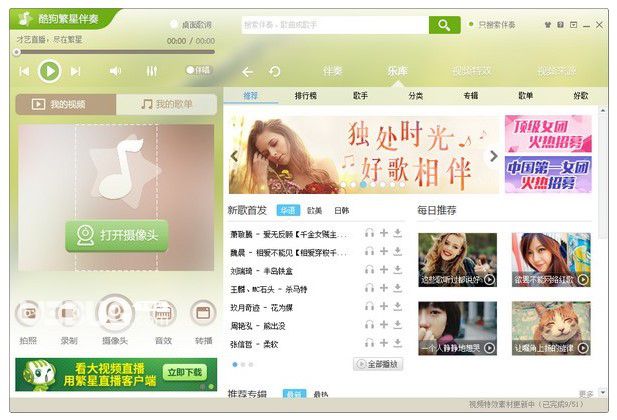Switch to the 伴奏 main tab
The image size is (617, 420).
pyautogui.click(x=332, y=71)
